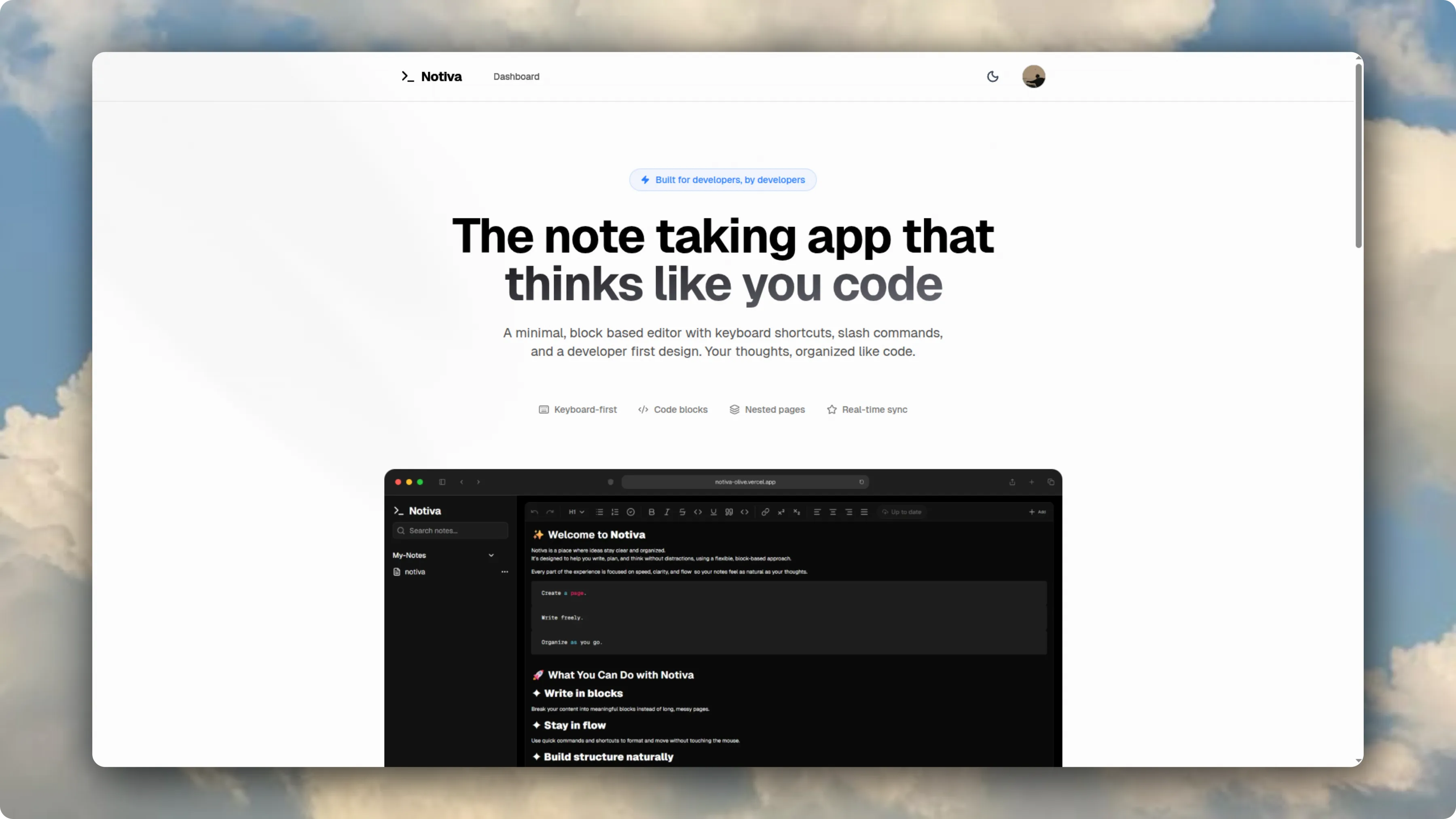This screenshot has height=819, width=1456.
Task: Open the user profile avatar
Action: 1034,76
